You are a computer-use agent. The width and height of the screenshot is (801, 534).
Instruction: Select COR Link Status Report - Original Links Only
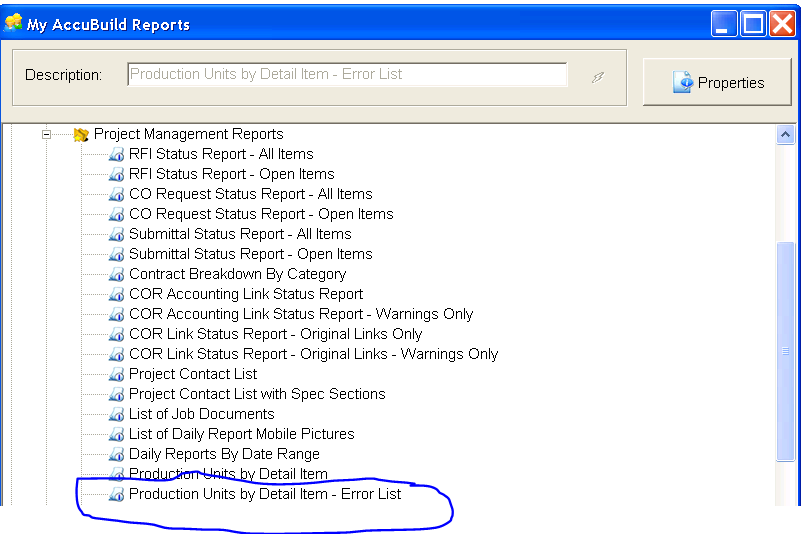pos(276,334)
